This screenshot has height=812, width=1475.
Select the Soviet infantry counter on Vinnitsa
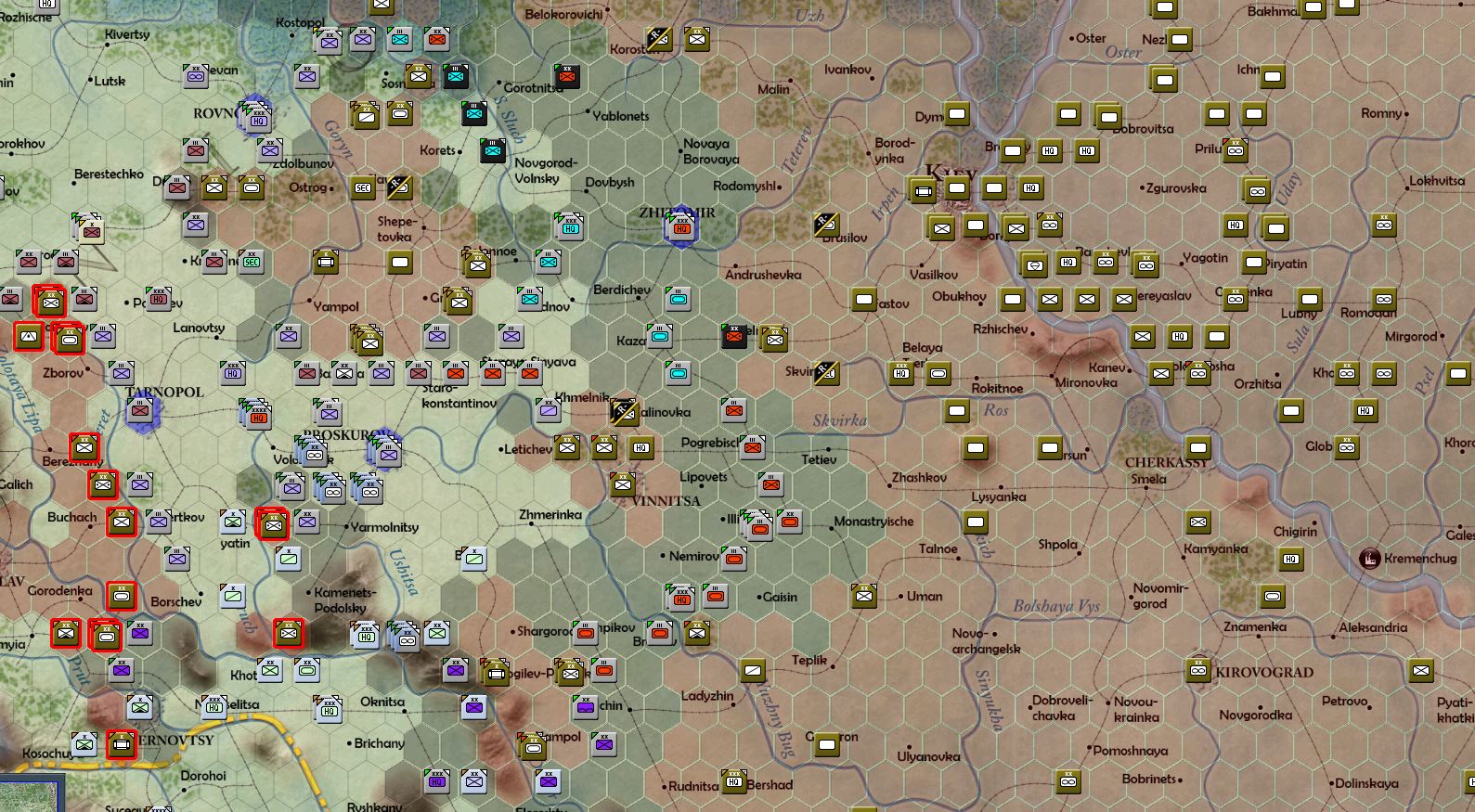[x=623, y=484]
